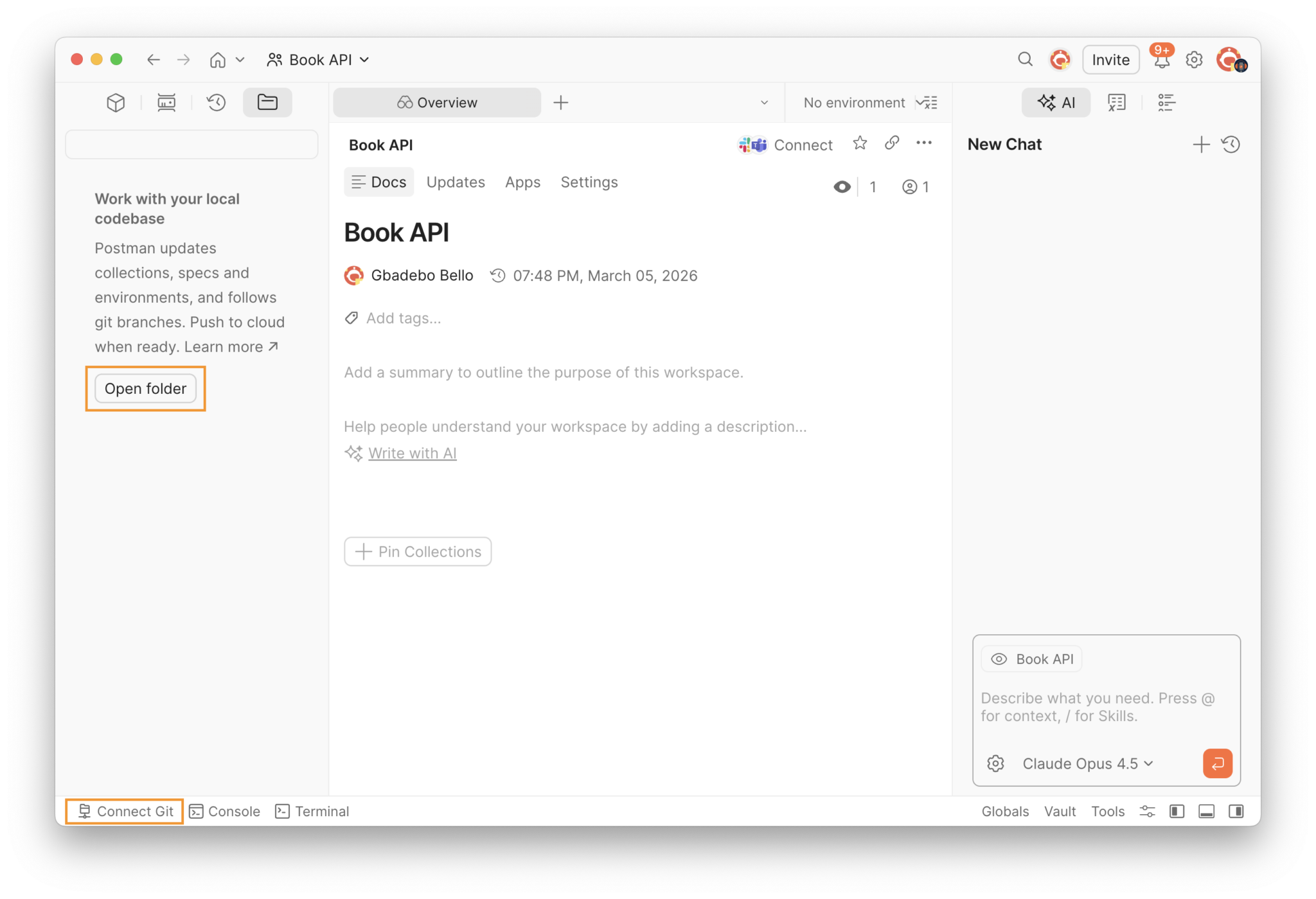
Task: Click the Pin Collections button
Action: pos(418,551)
